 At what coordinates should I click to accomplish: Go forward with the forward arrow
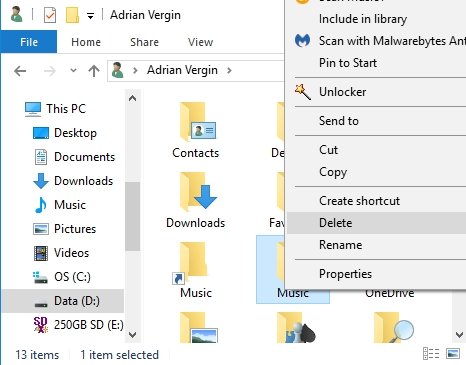(50, 71)
